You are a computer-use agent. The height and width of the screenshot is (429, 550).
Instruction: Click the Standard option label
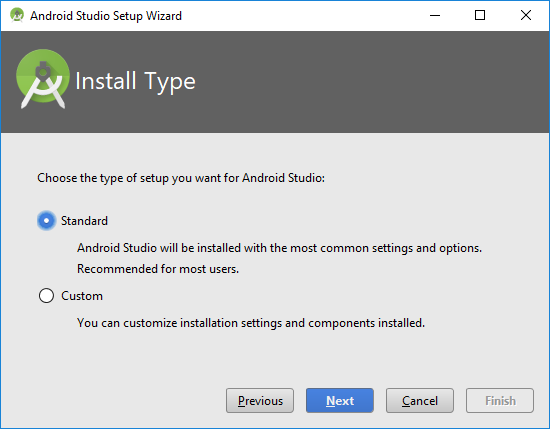[84, 221]
